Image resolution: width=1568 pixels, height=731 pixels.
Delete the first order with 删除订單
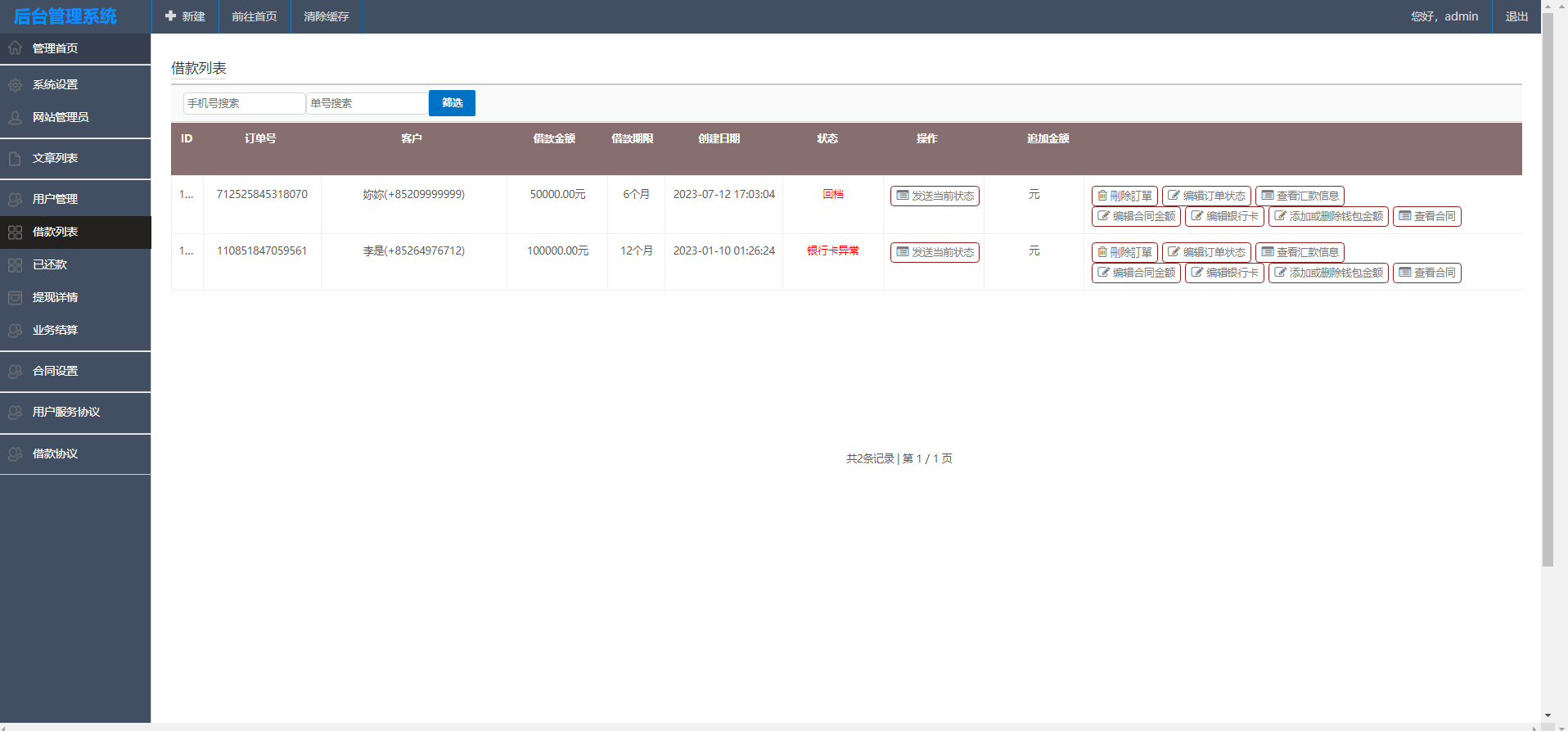1124,196
